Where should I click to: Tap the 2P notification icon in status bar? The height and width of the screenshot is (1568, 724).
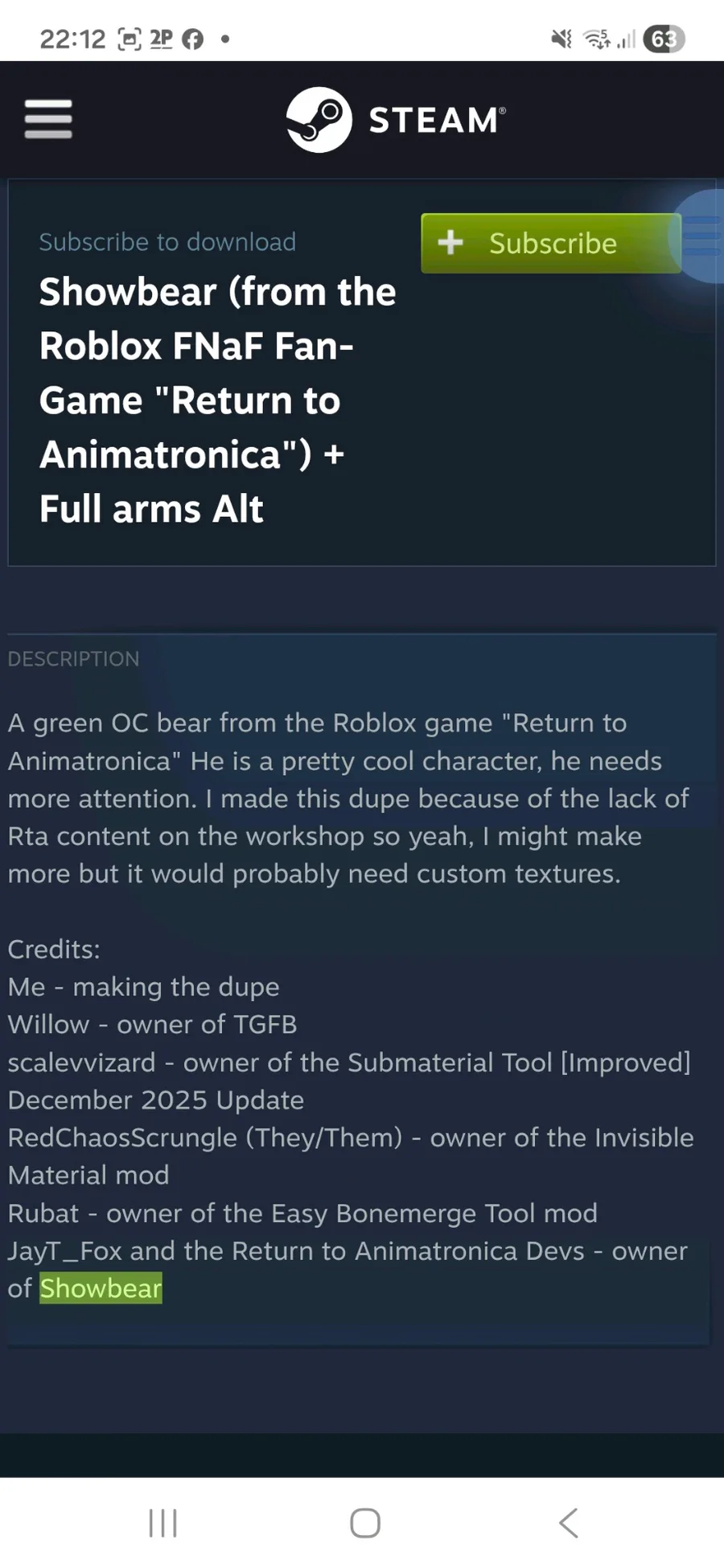click(x=162, y=39)
